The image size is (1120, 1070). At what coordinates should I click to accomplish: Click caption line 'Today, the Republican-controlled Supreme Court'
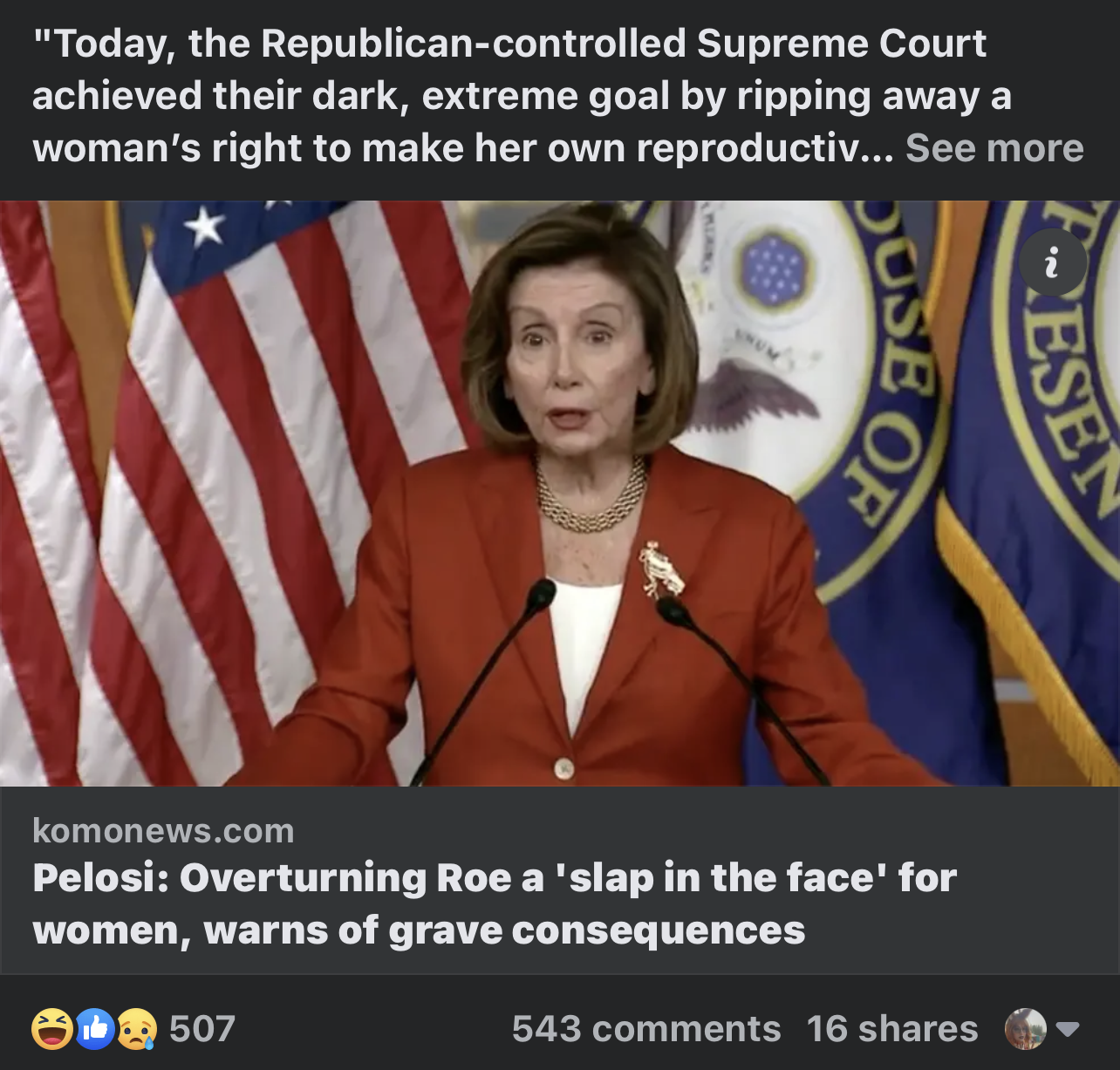(509, 44)
